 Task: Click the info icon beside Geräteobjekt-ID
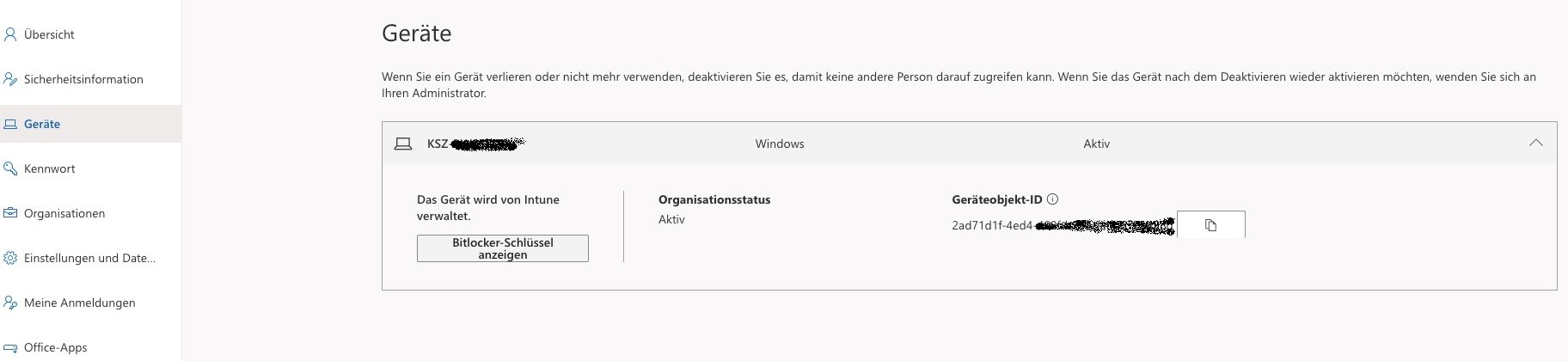(x=1053, y=199)
